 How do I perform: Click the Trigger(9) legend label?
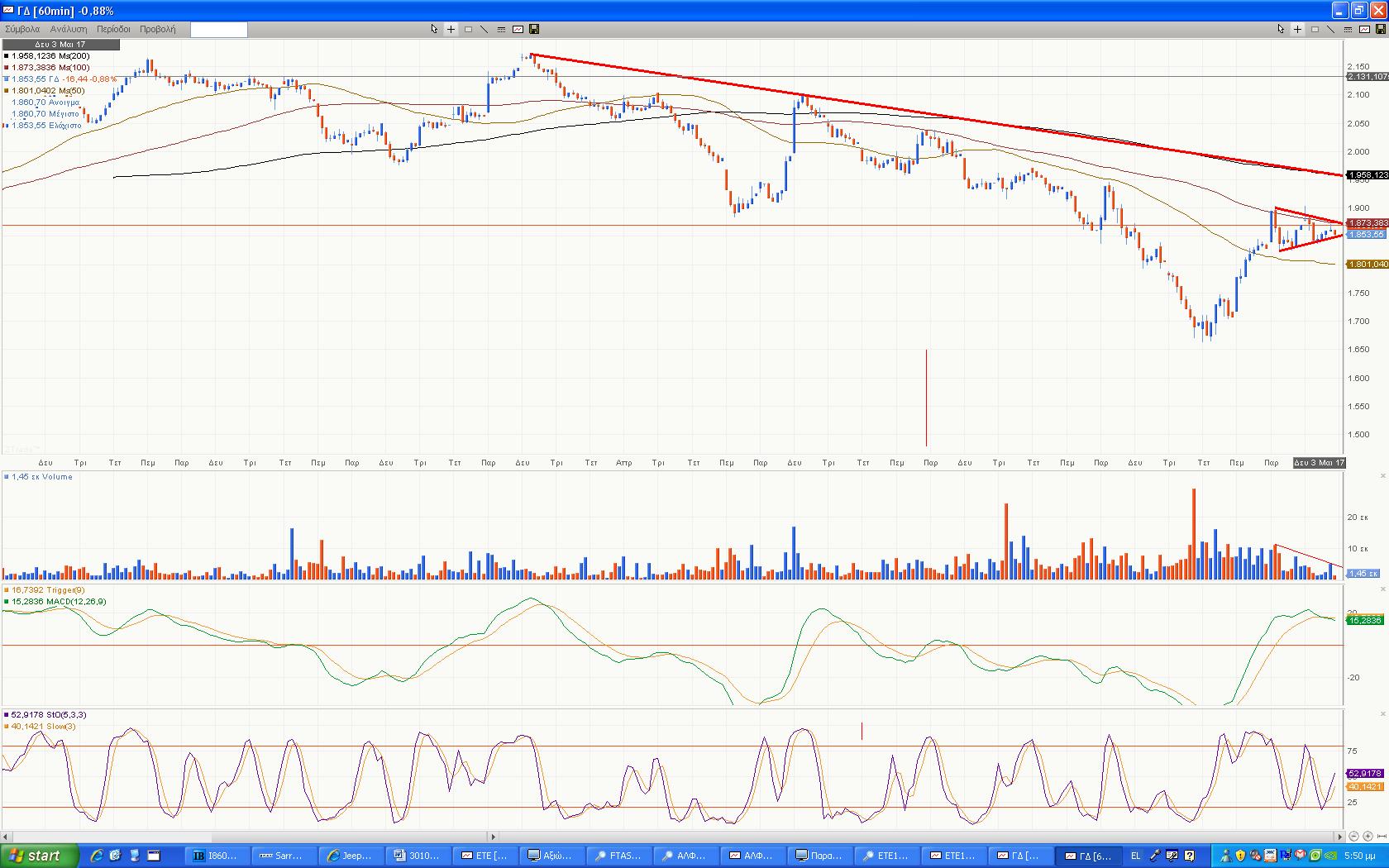coord(44,590)
